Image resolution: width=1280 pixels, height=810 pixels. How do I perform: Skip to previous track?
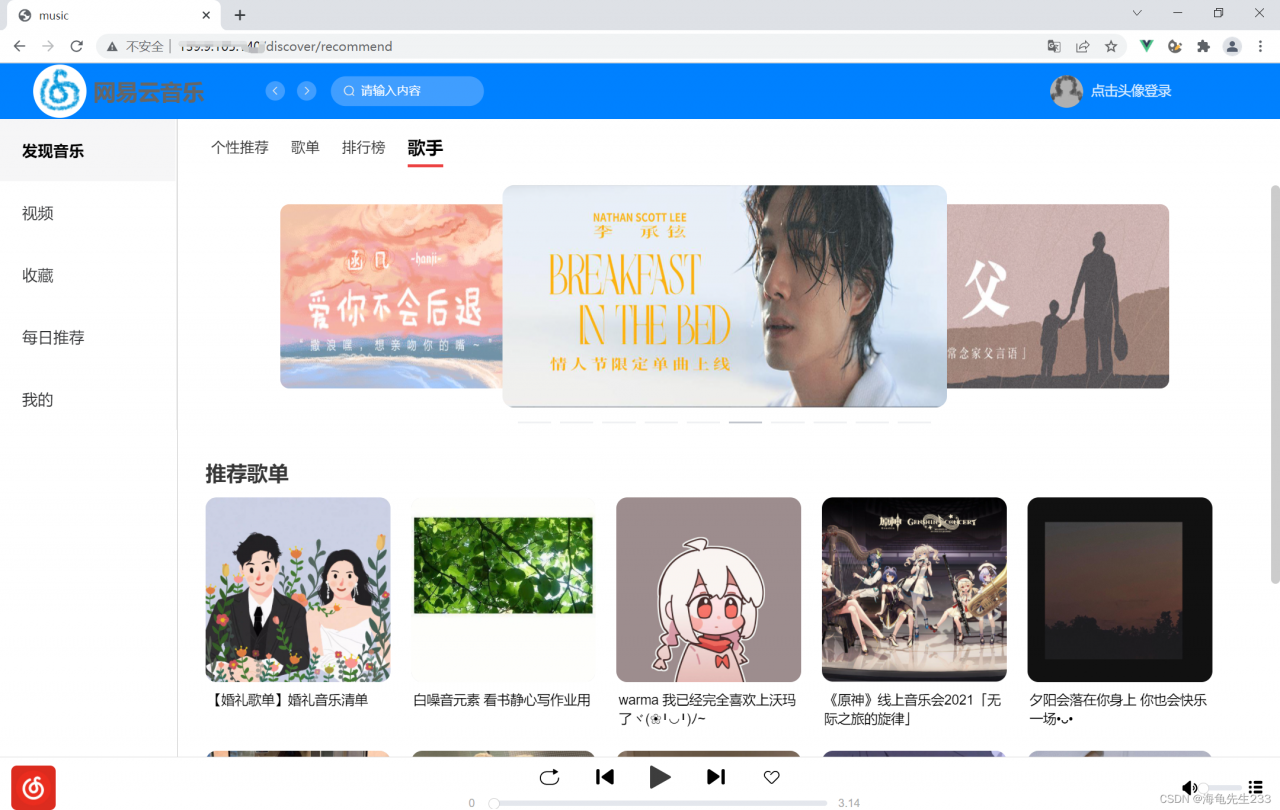pos(605,777)
